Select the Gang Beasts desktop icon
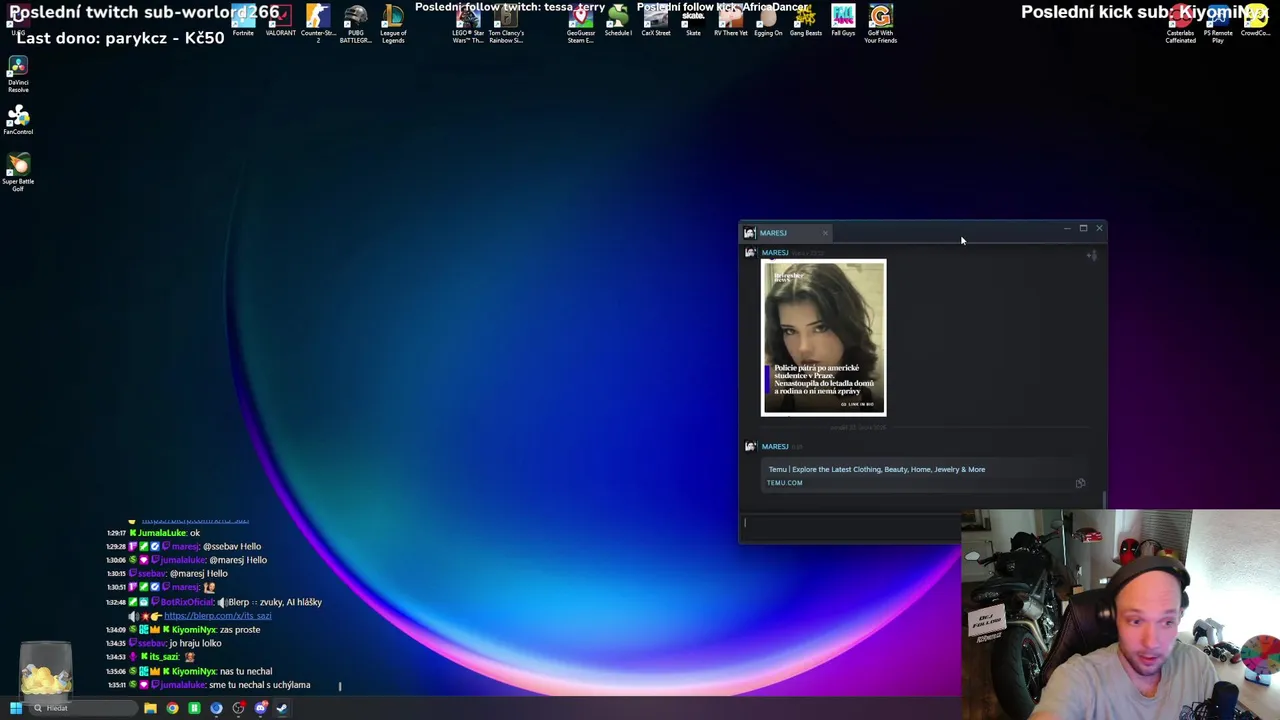 [806, 20]
